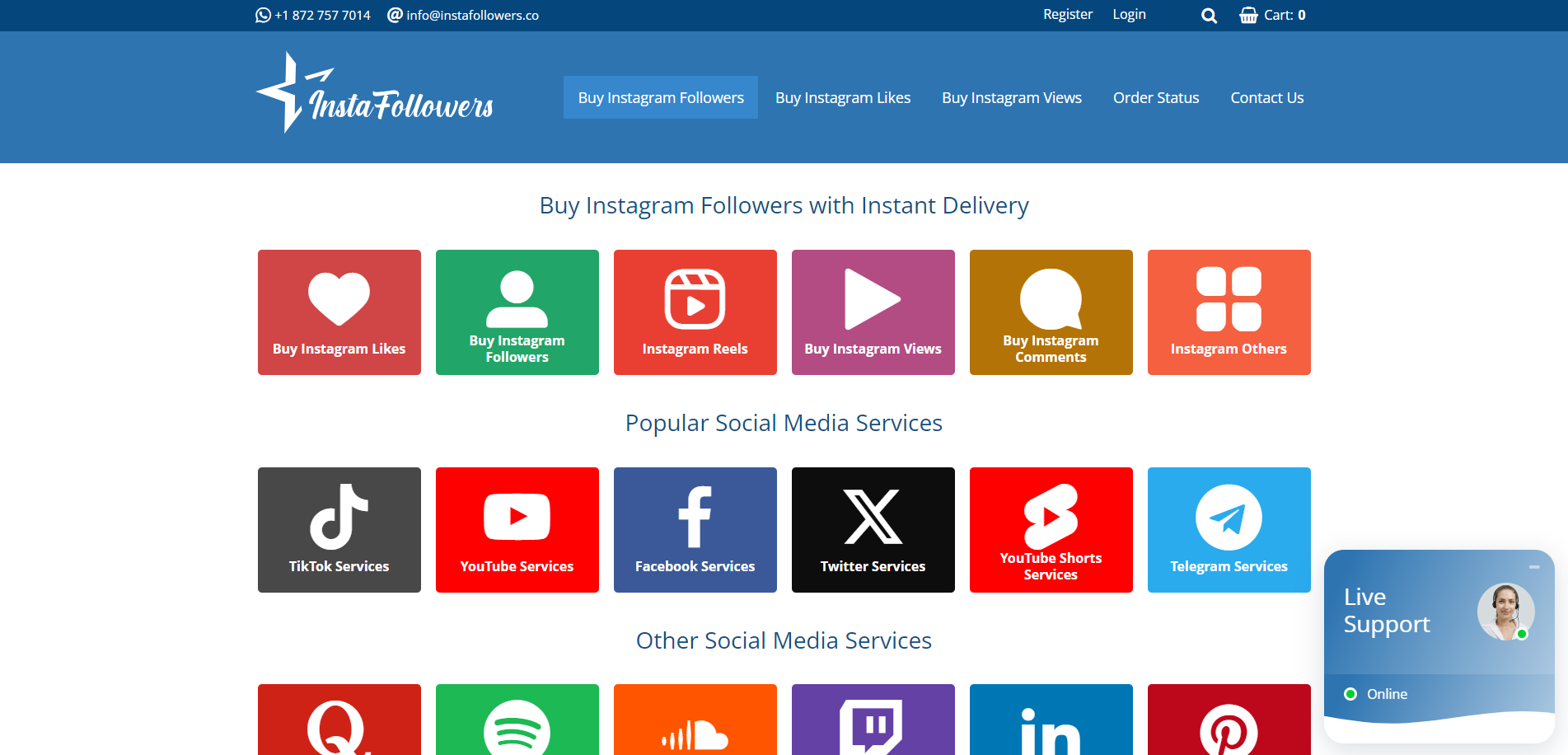Screen dimensions: 1568x755
Task: Click the Online status in Live Support
Action: click(x=1376, y=694)
